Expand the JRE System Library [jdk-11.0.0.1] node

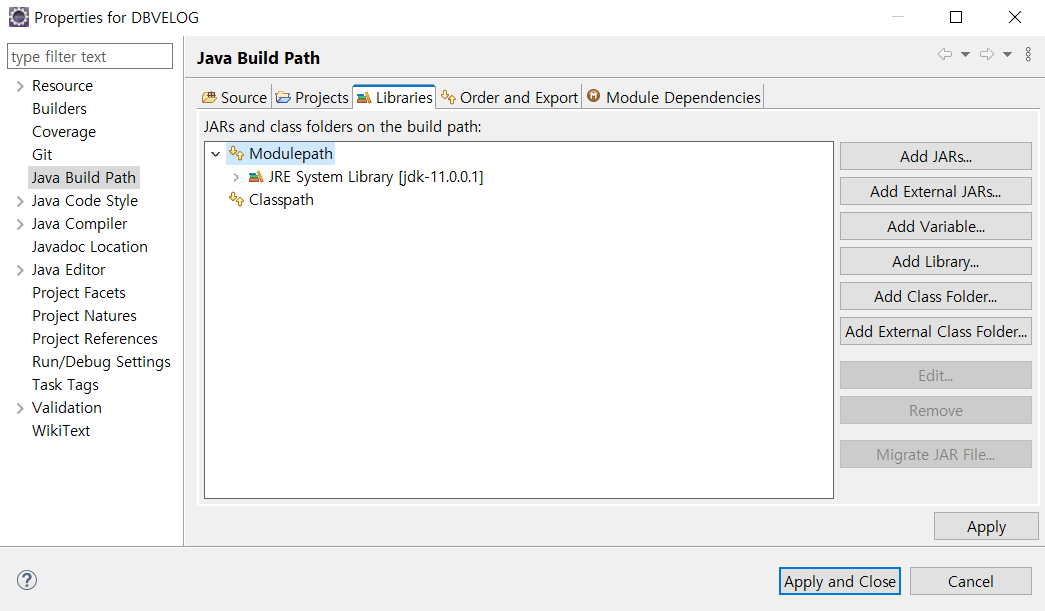[x=236, y=177]
